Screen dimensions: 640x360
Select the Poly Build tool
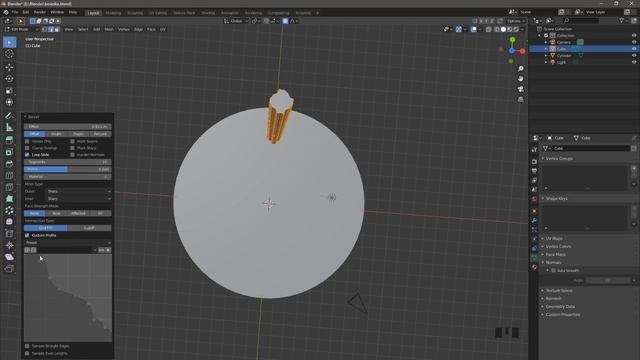(x=9, y=199)
